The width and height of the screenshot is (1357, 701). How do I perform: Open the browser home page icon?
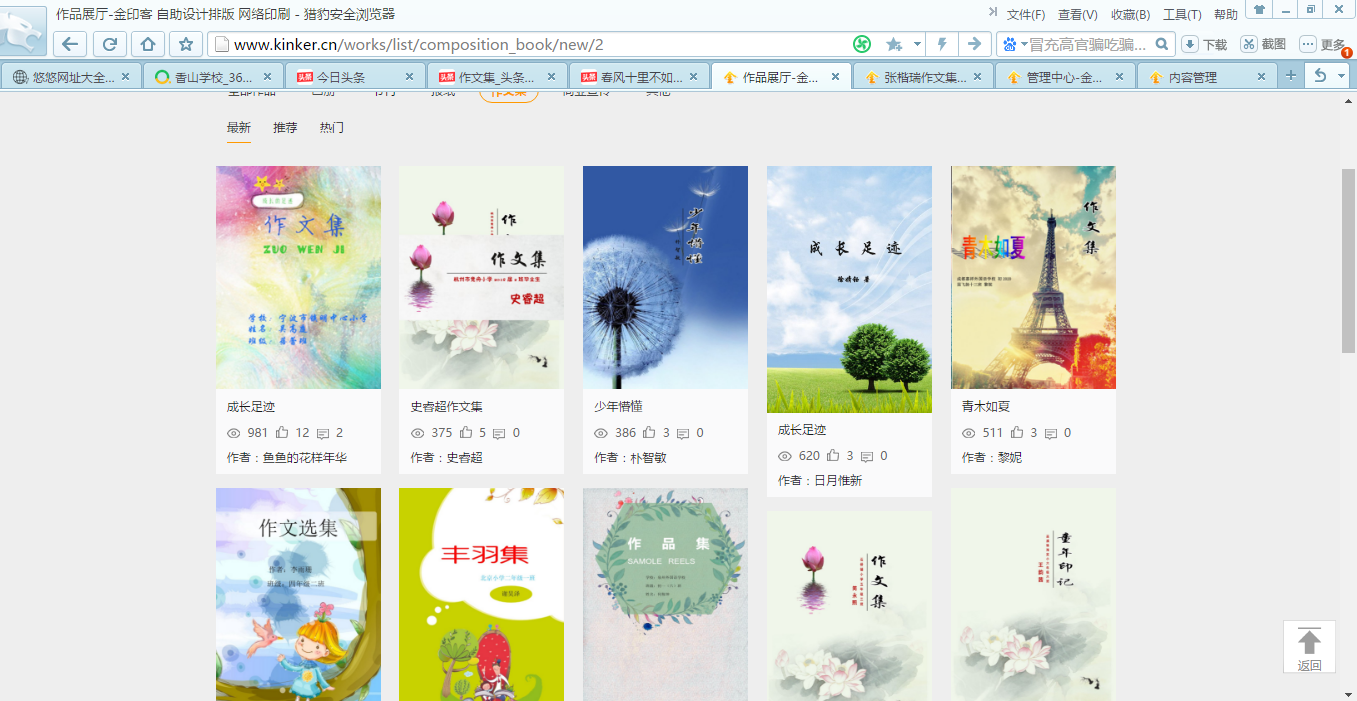tap(148, 44)
